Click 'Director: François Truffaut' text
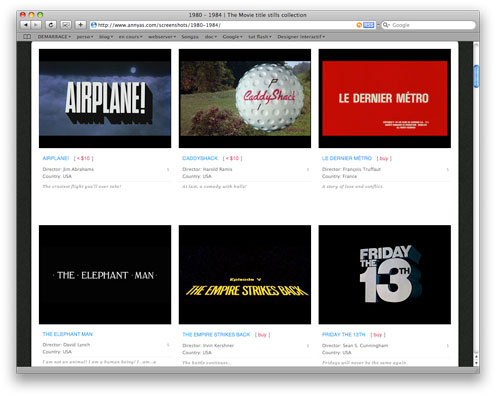Viewport: 496px width, 396px height. (x=351, y=169)
